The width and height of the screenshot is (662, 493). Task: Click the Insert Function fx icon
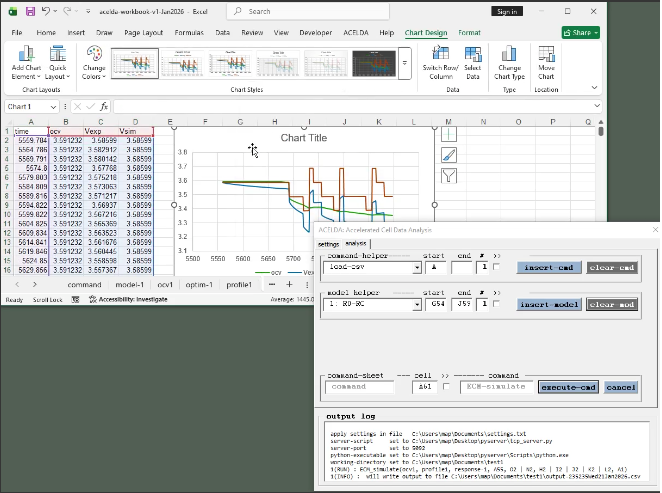pos(104,106)
